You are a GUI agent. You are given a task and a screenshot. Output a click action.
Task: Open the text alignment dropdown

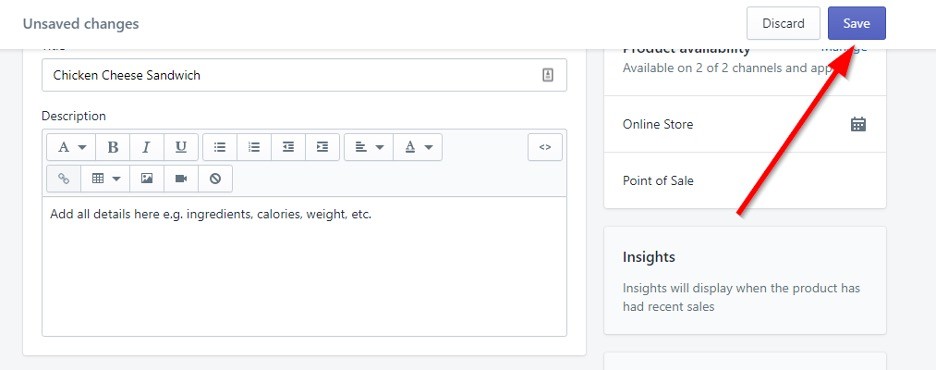coord(369,147)
